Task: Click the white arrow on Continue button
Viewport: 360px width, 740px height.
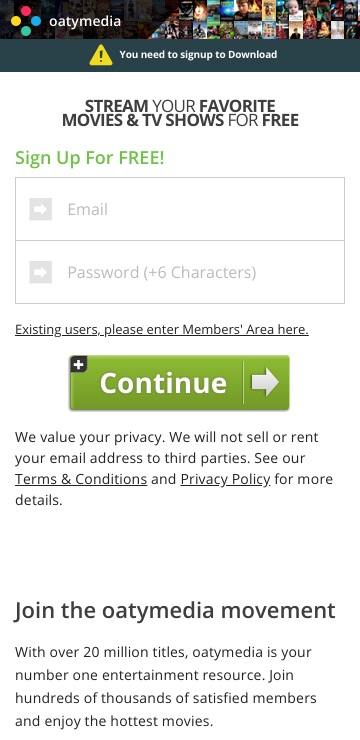Action: pyautogui.click(x=265, y=382)
